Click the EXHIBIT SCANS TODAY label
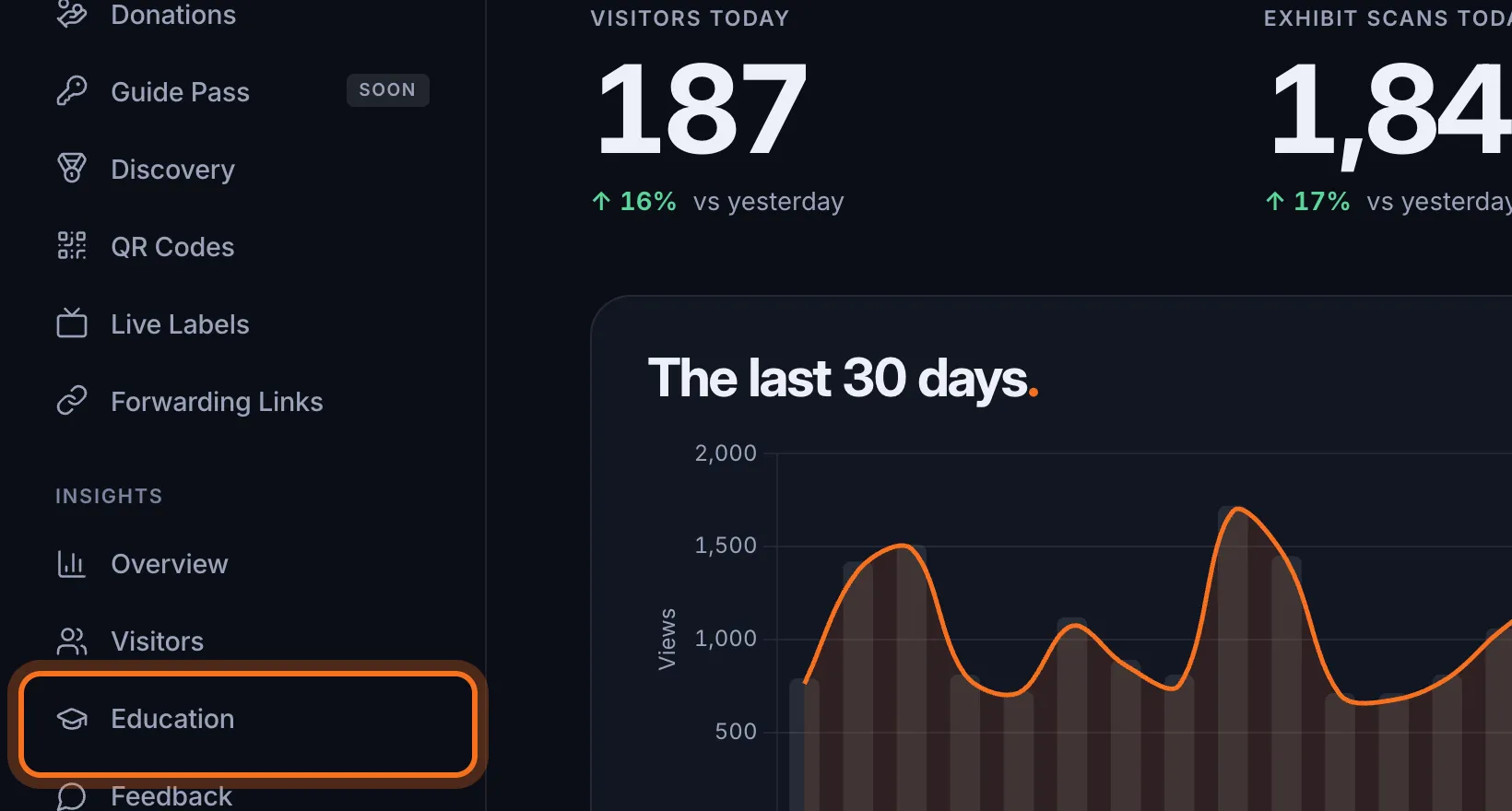1512x811 pixels. 1388,18
